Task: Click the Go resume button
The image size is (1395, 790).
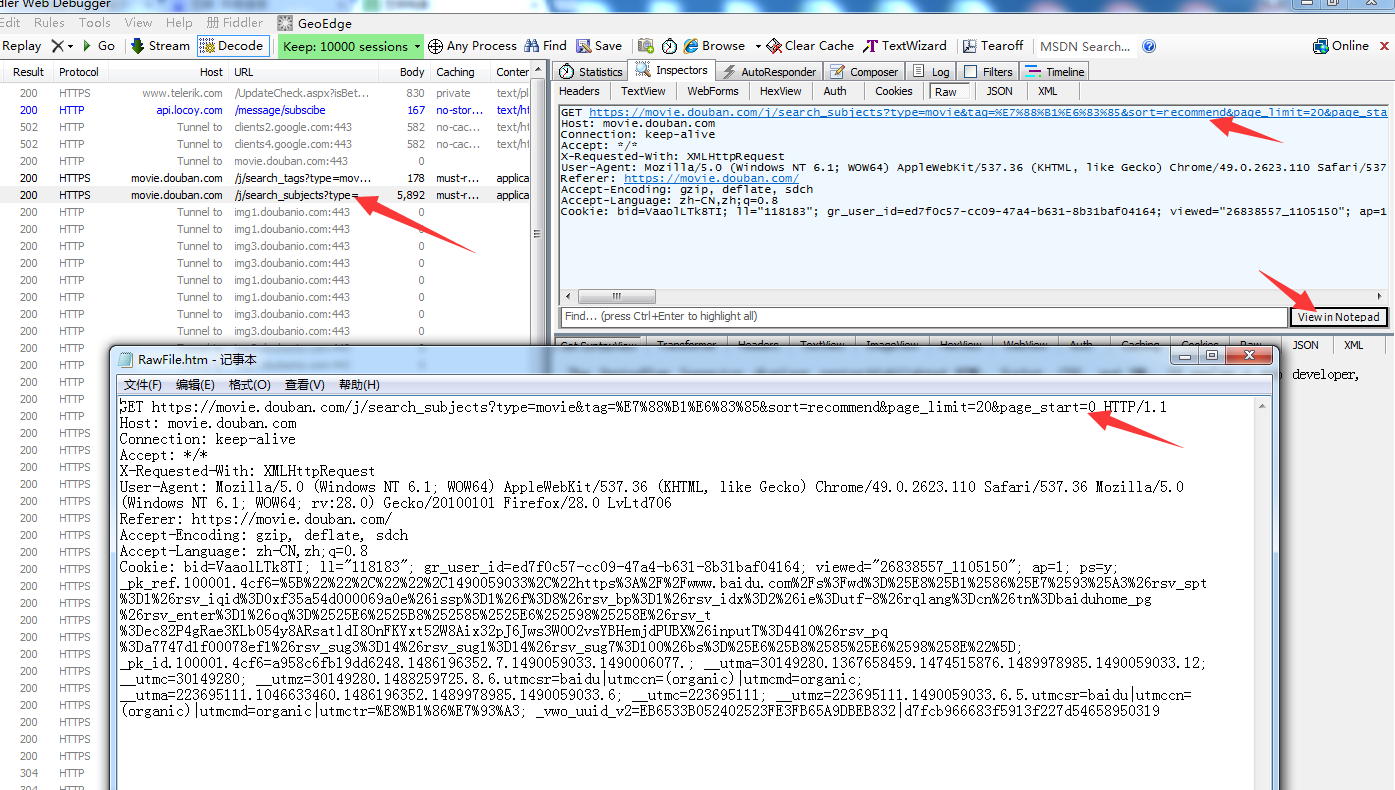Action: point(99,46)
